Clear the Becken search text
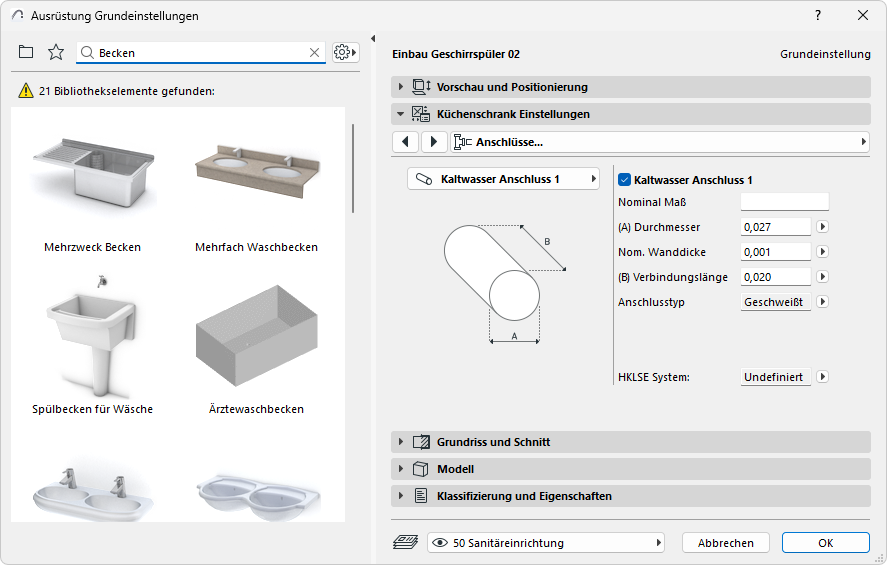Viewport: 887px width, 565px height. 315,53
